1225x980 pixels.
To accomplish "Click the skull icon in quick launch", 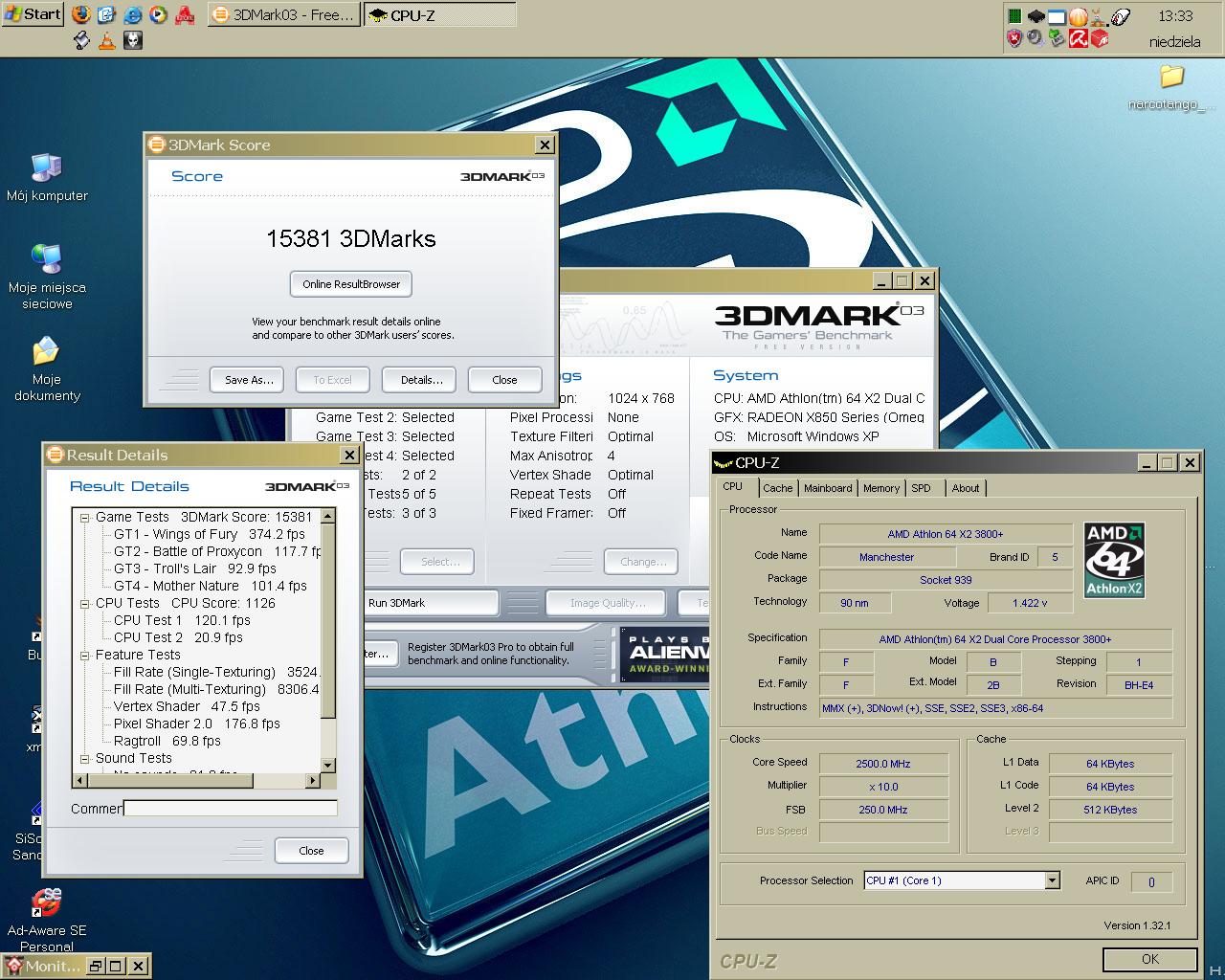I will pyautogui.click(x=133, y=39).
